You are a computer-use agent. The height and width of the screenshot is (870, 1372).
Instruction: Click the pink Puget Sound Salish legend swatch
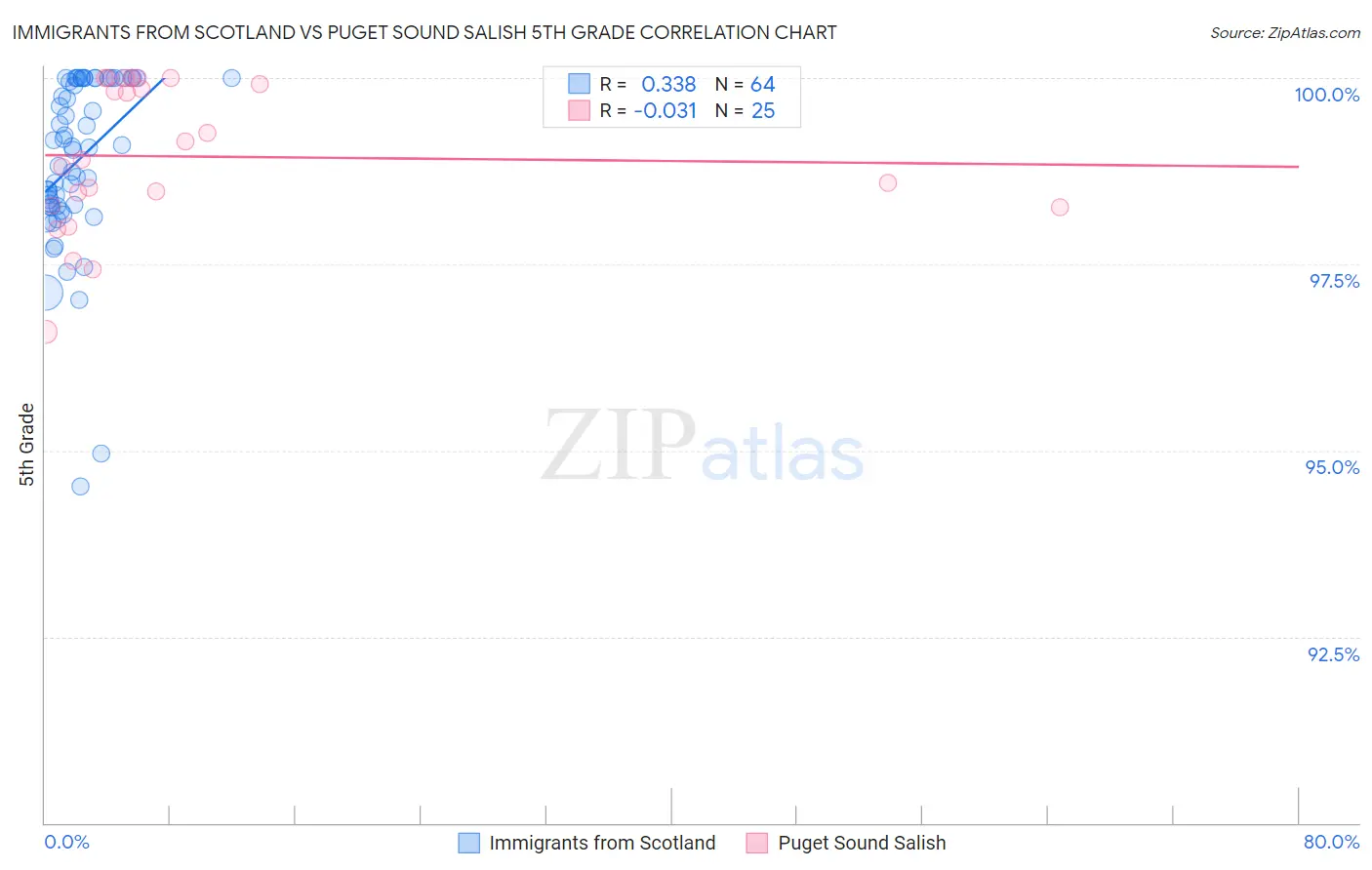click(x=757, y=844)
